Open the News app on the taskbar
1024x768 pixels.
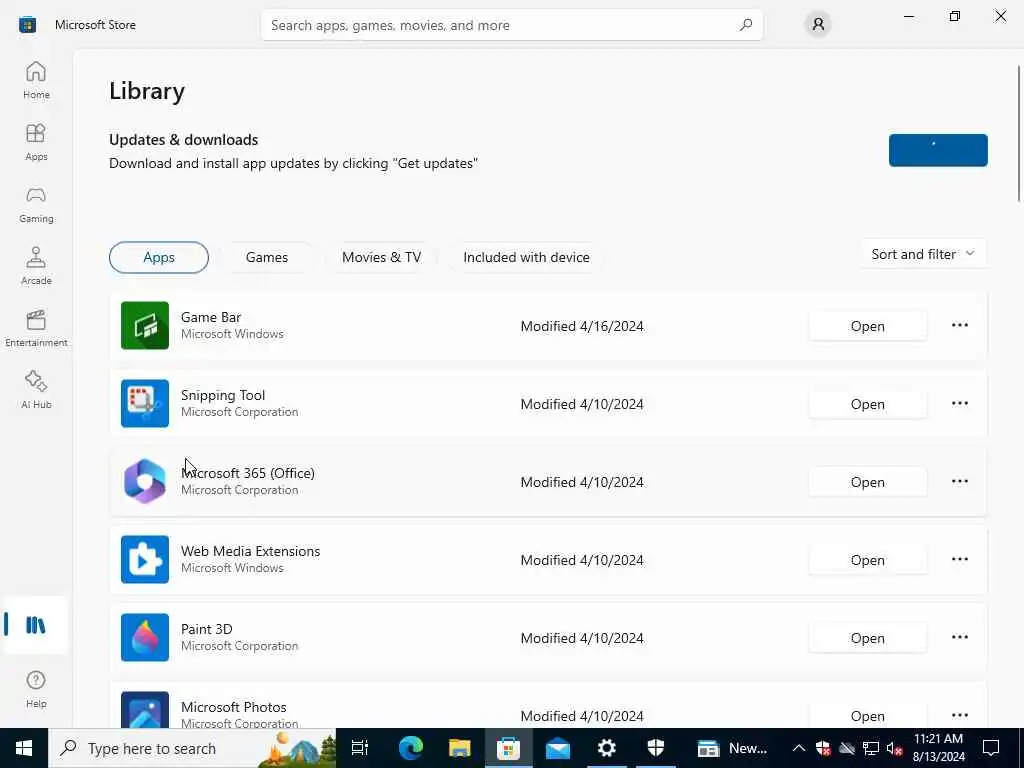click(x=731, y=748)
